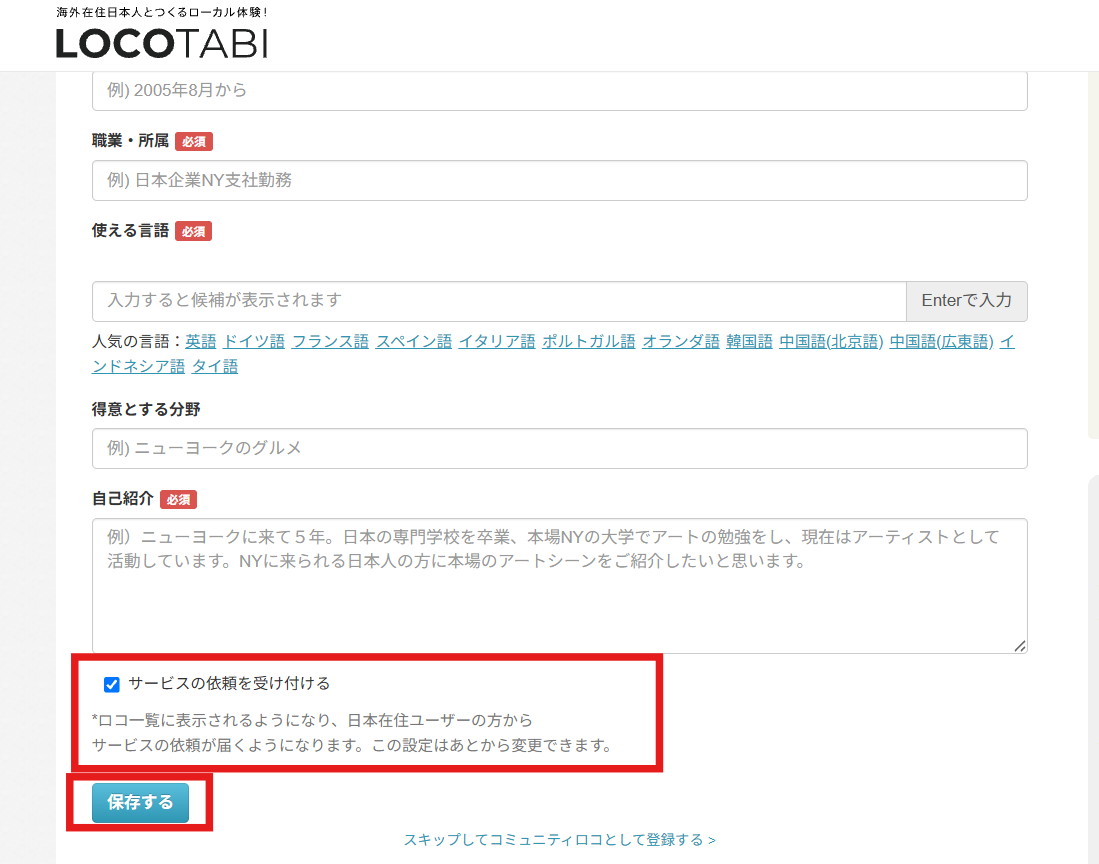Choose フランス語 popular language
This screenshot has width=1099, height=864.
[330, 341]
